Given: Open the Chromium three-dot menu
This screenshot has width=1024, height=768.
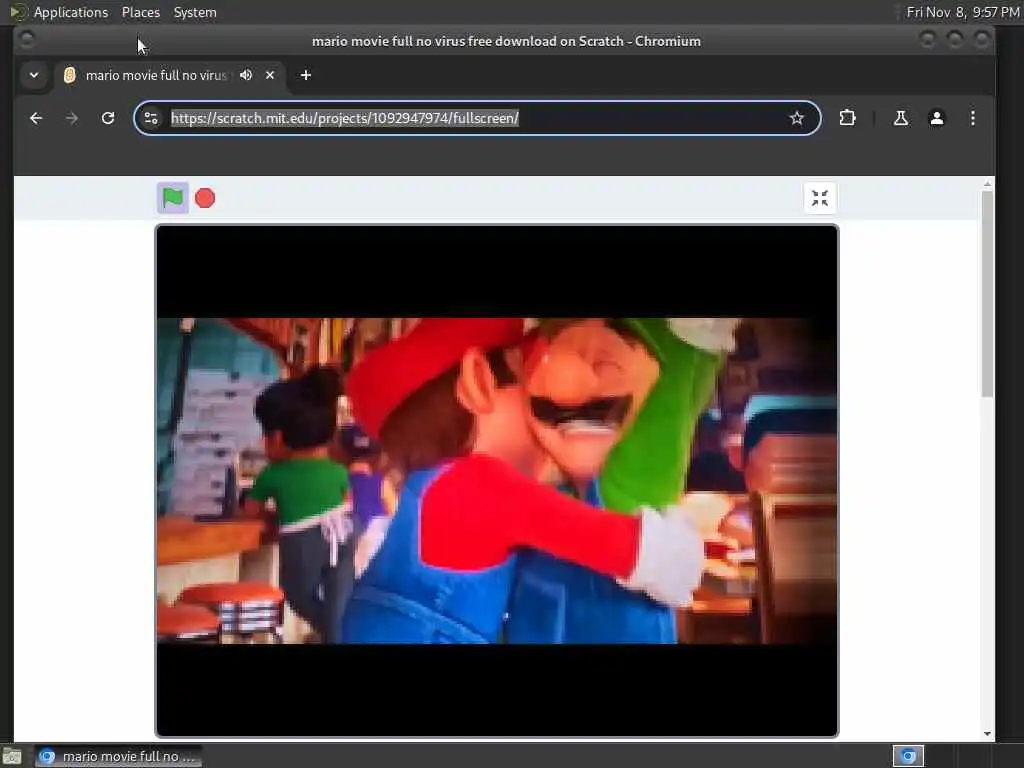Looking at the screenshot, I should coord(972,118).
